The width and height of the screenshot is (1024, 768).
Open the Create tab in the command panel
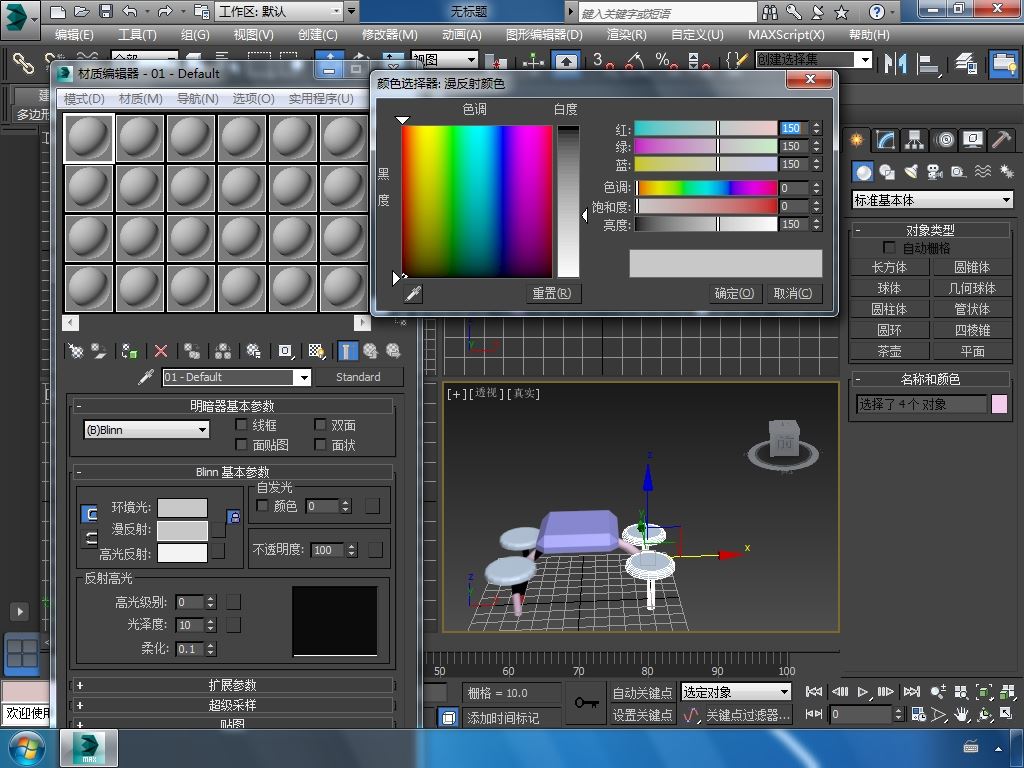[x=856, y=140]
